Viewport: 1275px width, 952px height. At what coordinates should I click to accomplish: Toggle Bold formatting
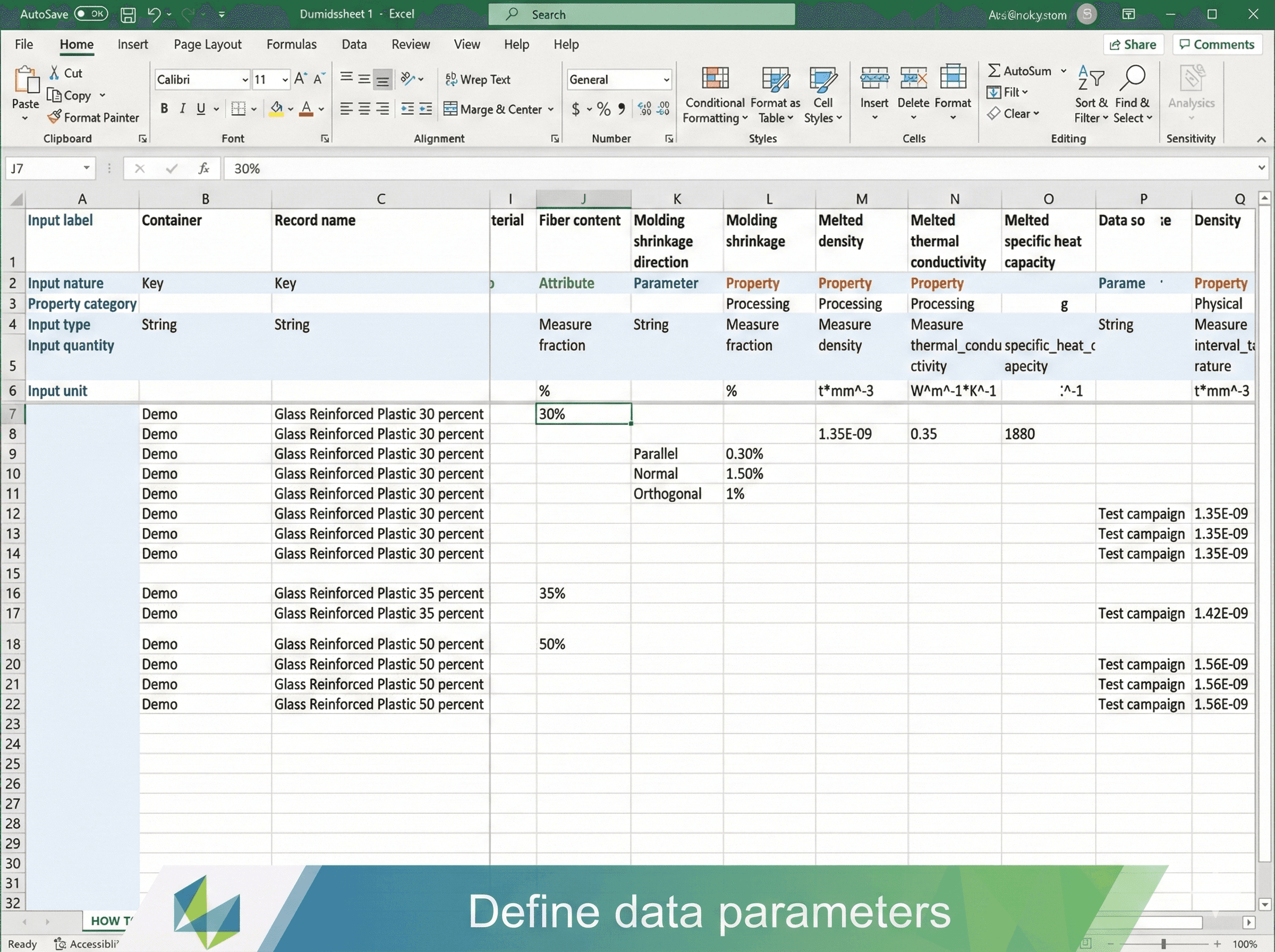(164, 109)
